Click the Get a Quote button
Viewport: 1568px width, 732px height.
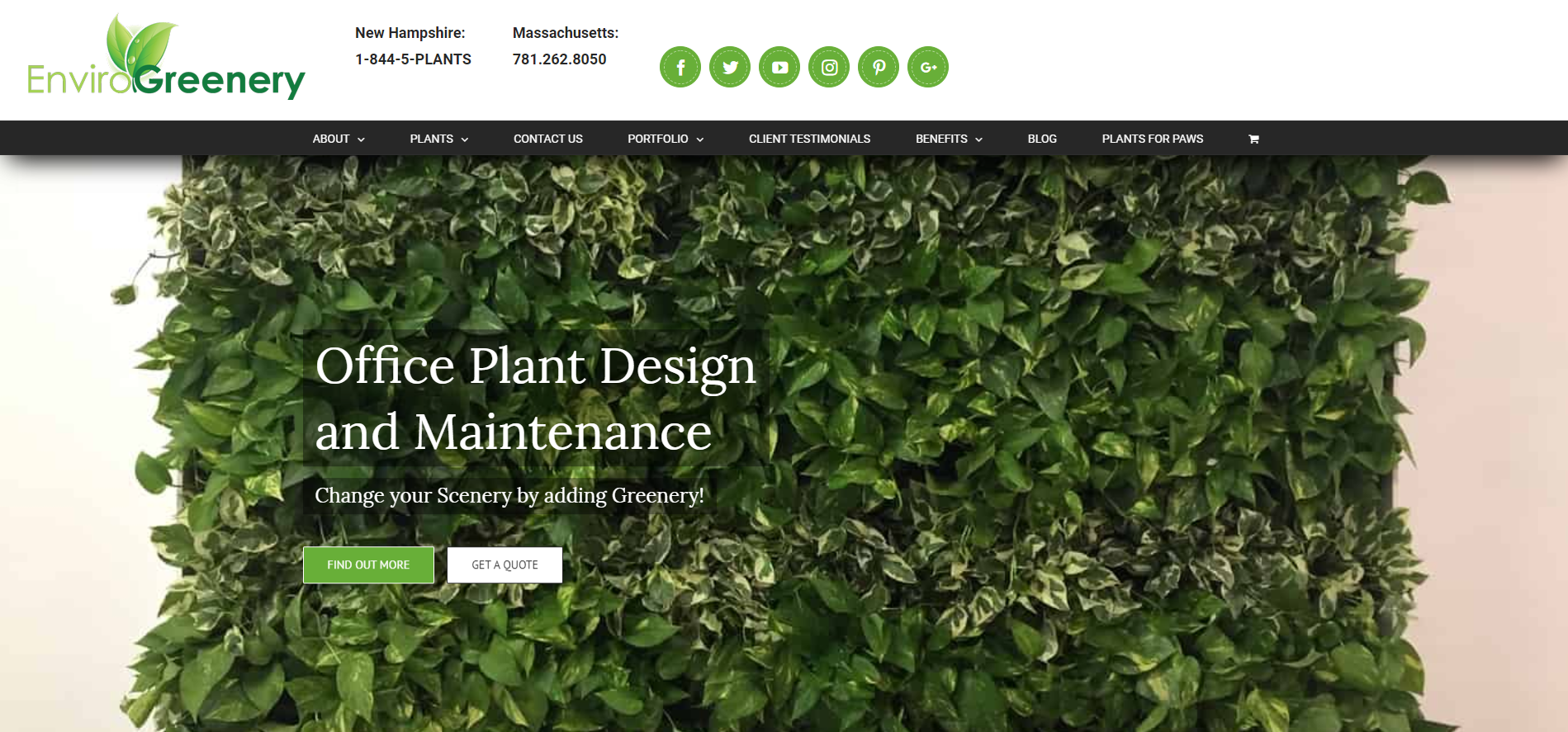pyautogui.click(x=505, y=565)
